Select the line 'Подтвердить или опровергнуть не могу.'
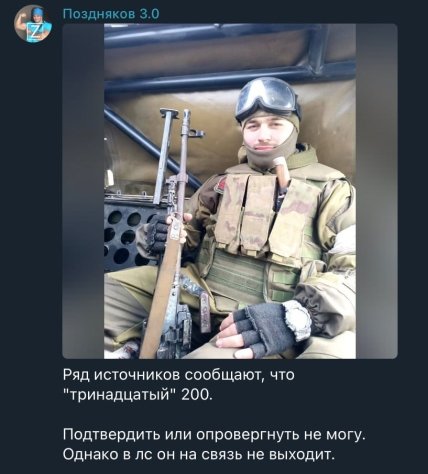This screenshot has height=474, width=428. pos(214,435)
